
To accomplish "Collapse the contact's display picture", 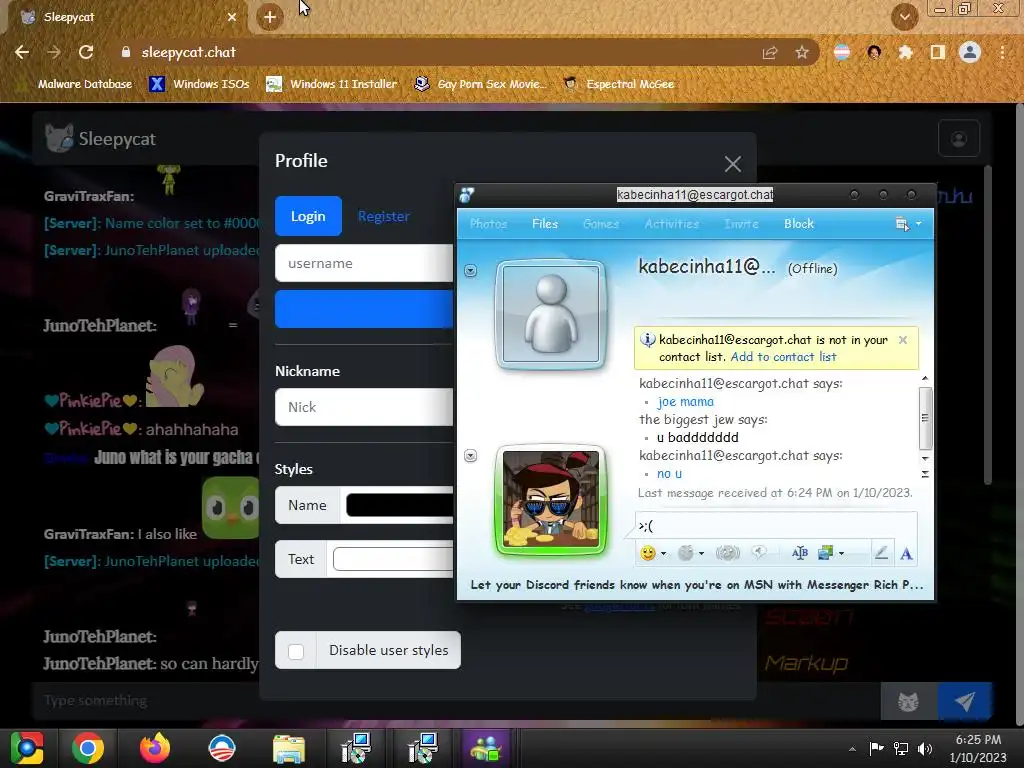I will pyautogui.click(x=470, y=270).
